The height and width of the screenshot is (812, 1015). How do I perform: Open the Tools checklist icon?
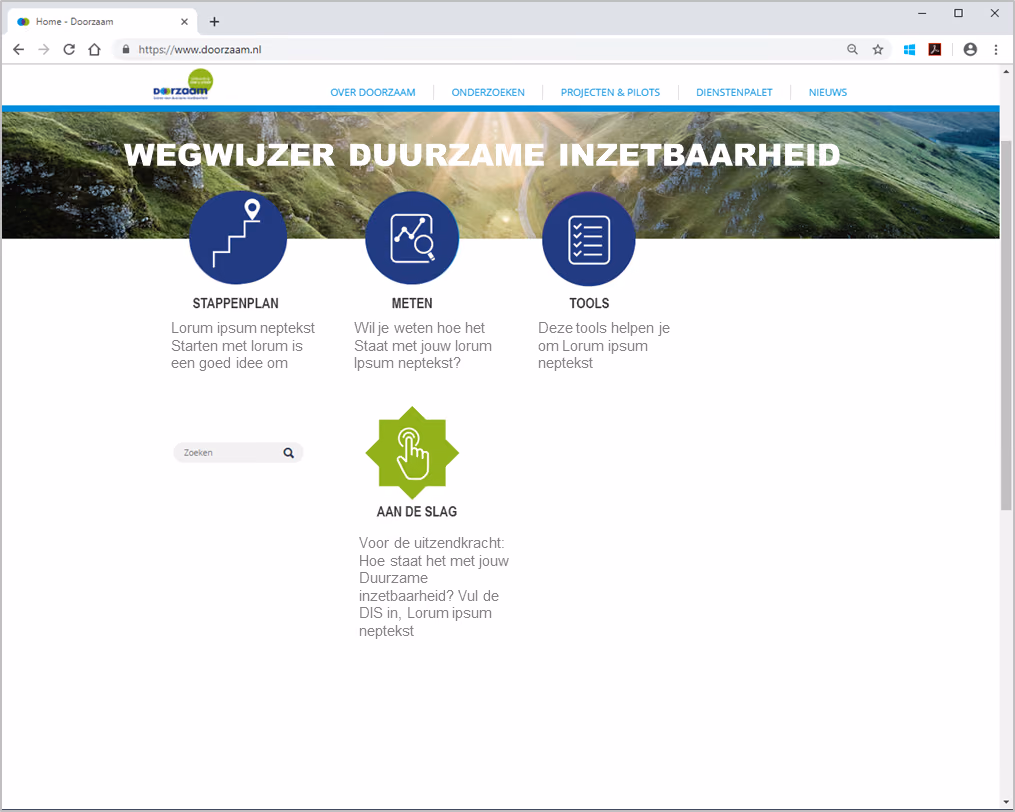589,239
